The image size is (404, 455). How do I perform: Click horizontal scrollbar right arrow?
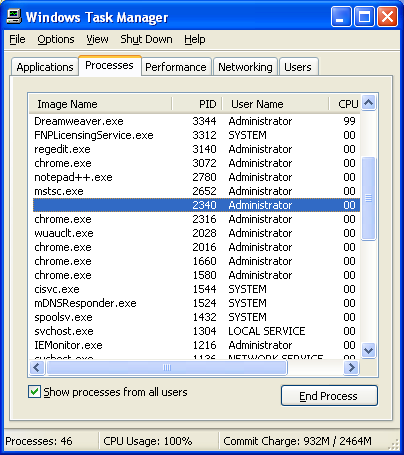pyautogui.click(x=351, y=368)
